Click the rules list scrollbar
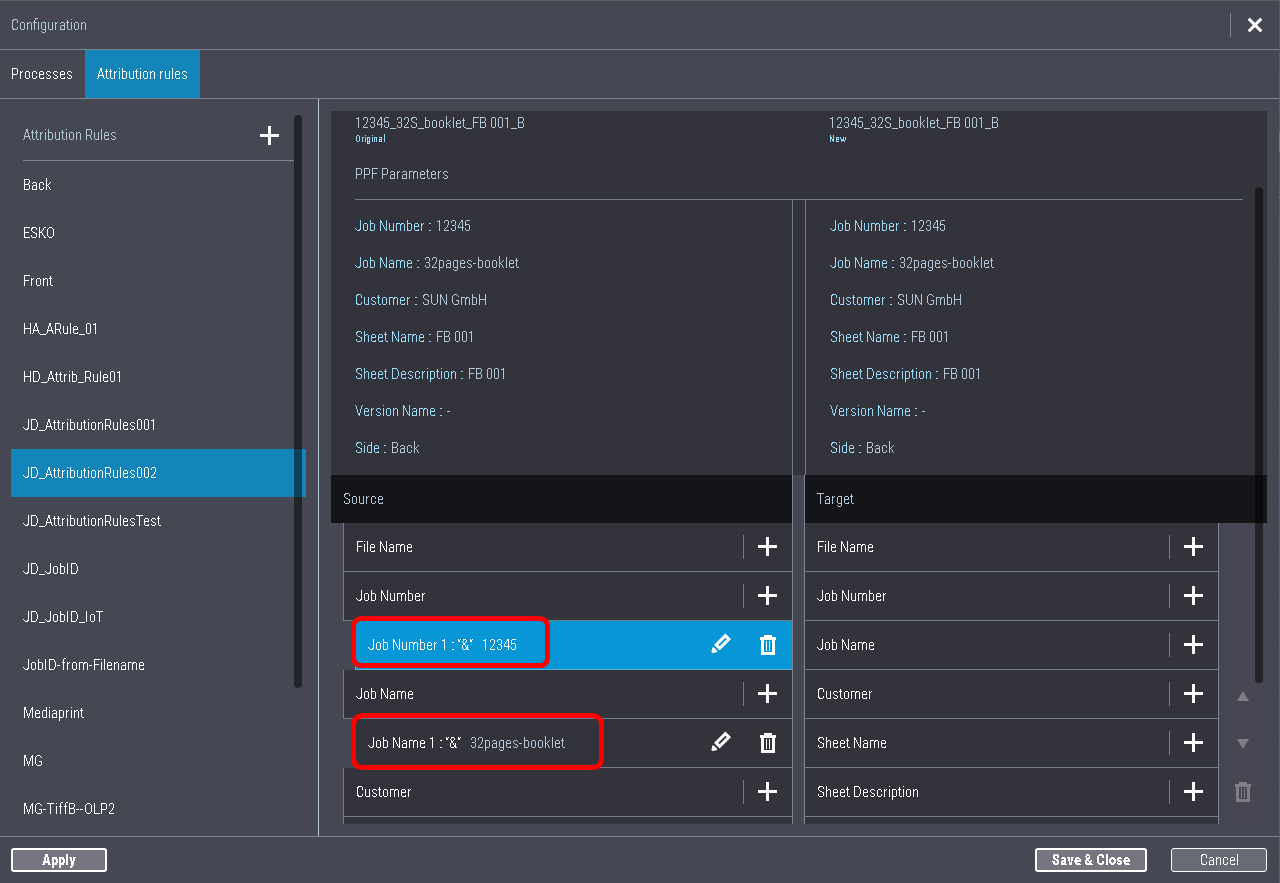The image size is (1280, 883). coord(298,402)
